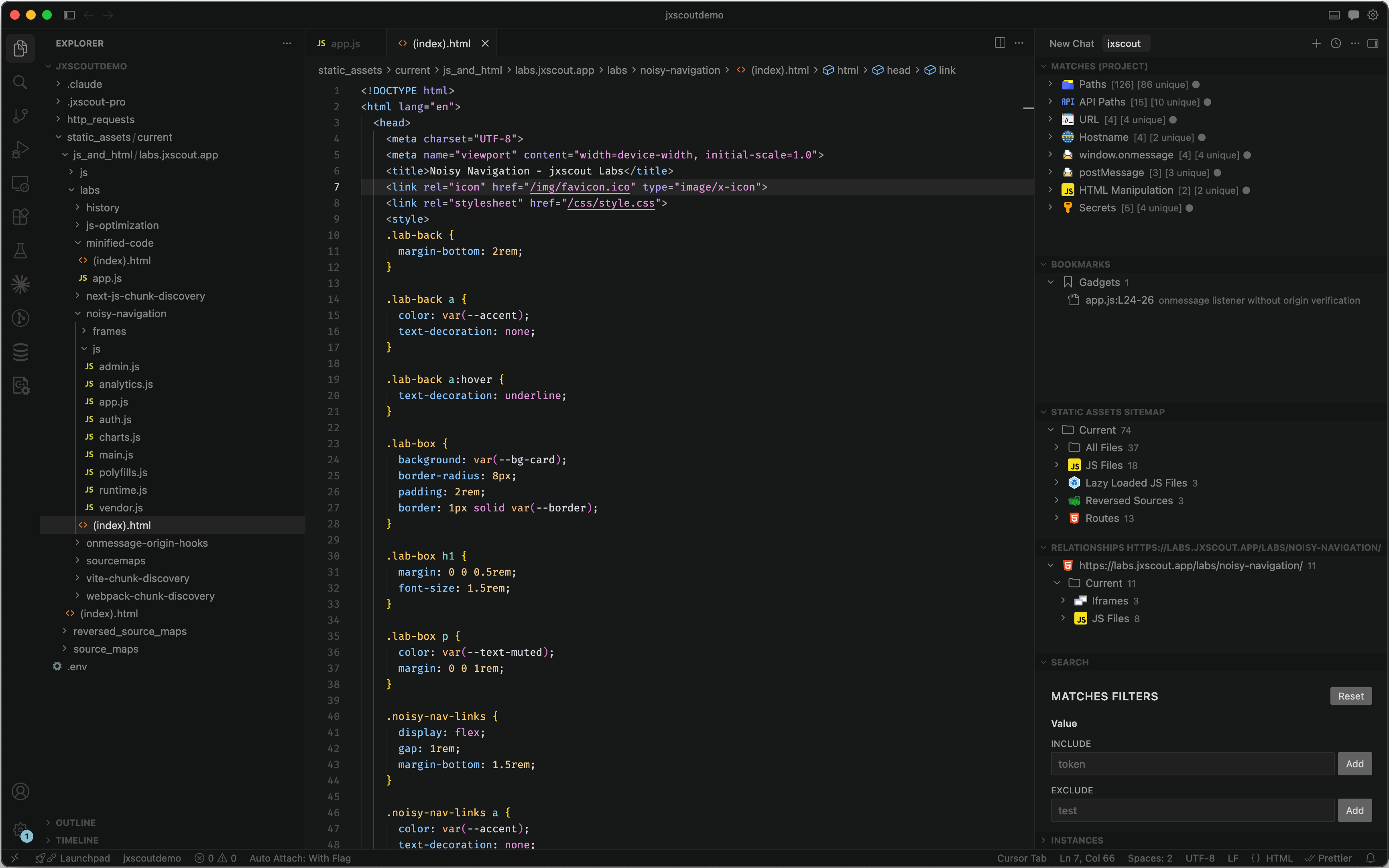The image size is (1389, 868).
Task: Select the jxscout sunburst icon in sidebar
Action: coord(21,284)
